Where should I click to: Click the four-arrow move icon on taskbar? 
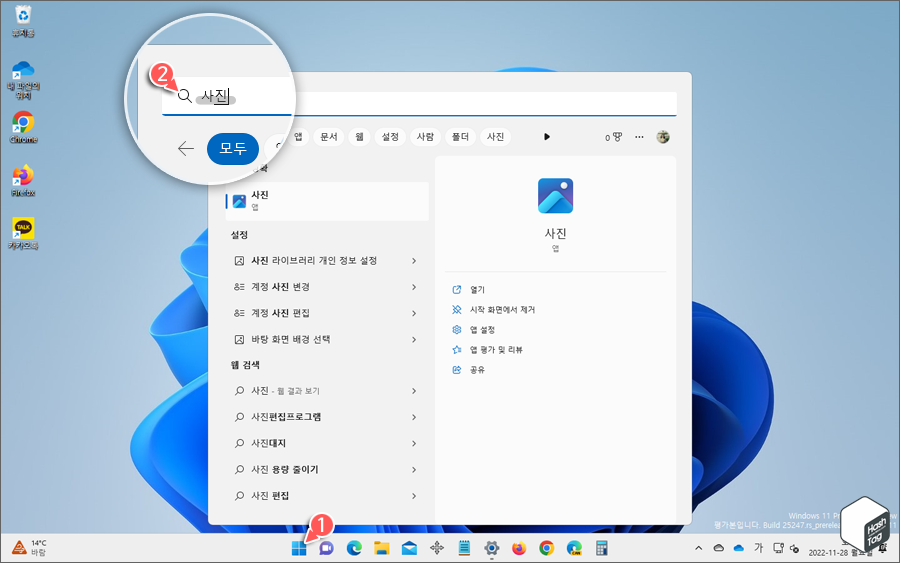(437, 549)
